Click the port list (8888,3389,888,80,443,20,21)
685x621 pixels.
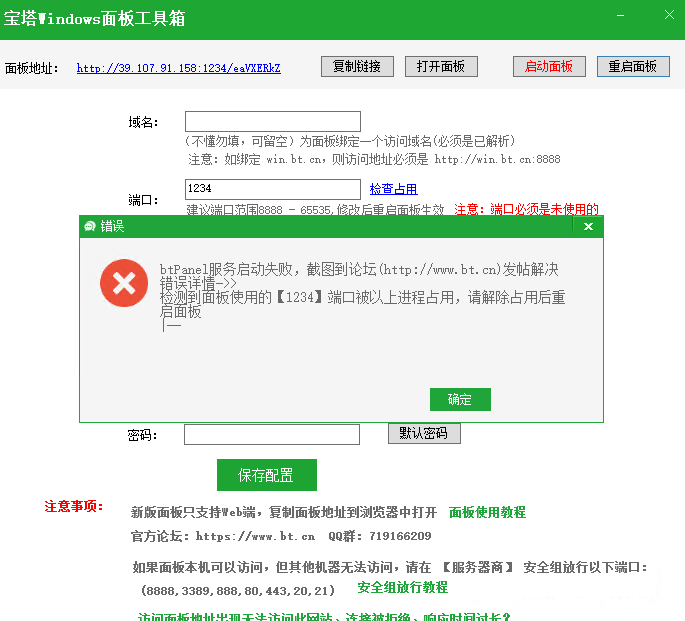click(238, 591)
